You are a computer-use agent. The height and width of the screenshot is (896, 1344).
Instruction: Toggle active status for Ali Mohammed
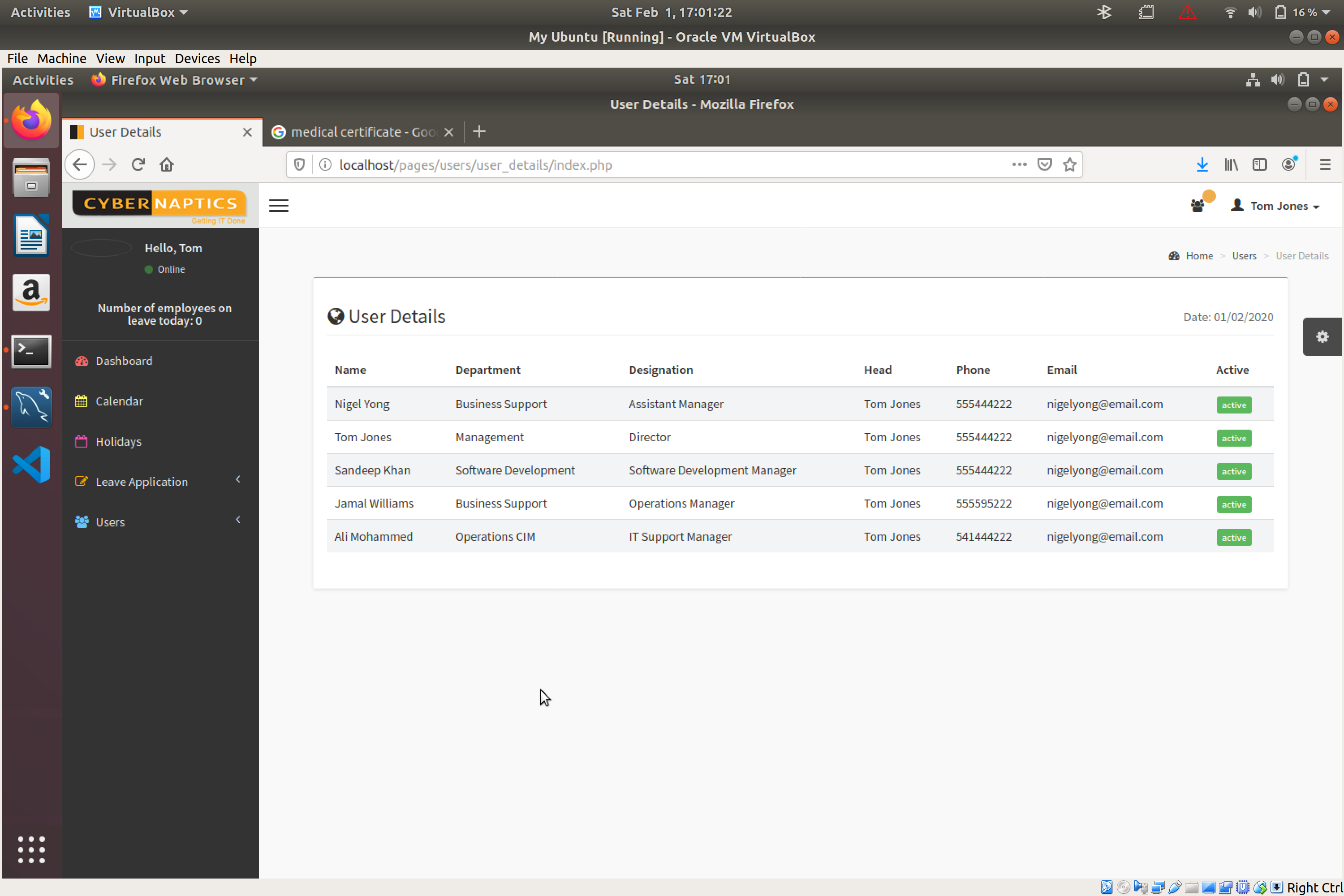tap(1233, 537)
